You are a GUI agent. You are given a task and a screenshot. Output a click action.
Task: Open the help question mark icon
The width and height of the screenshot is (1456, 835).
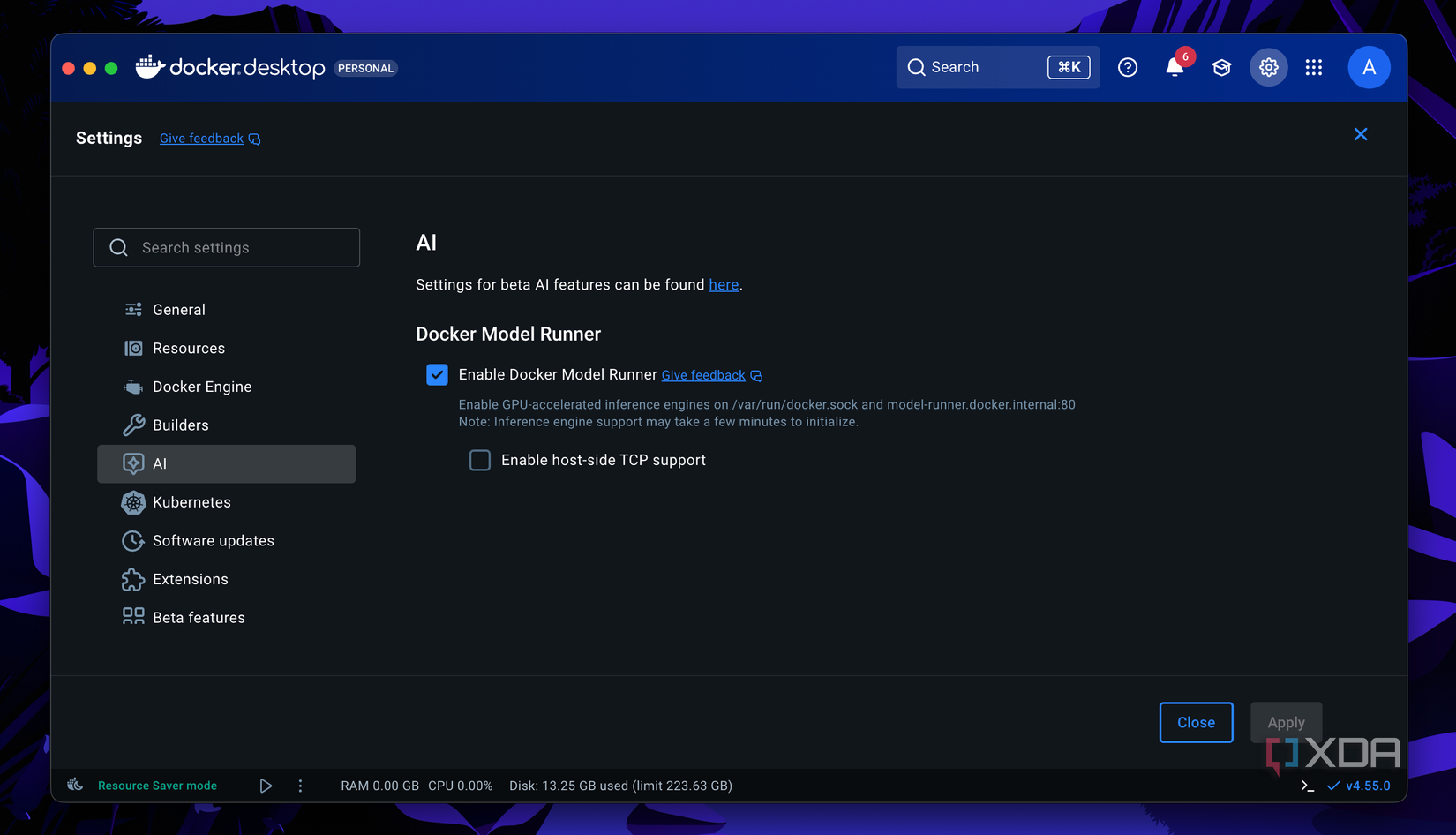coord(1127,67)
